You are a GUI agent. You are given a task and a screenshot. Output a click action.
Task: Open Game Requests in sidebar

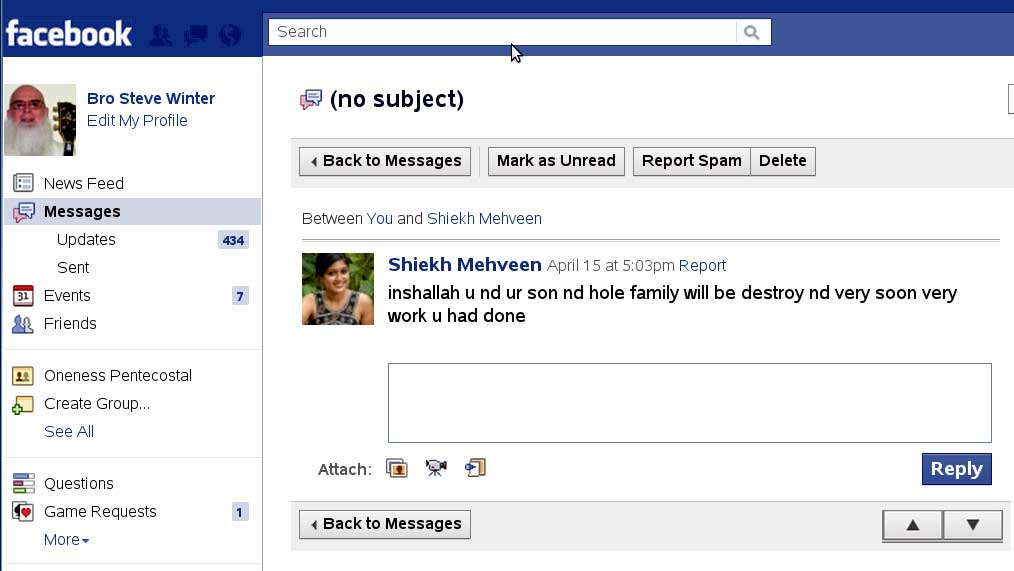pyautogui.click(x=100, y=512)
